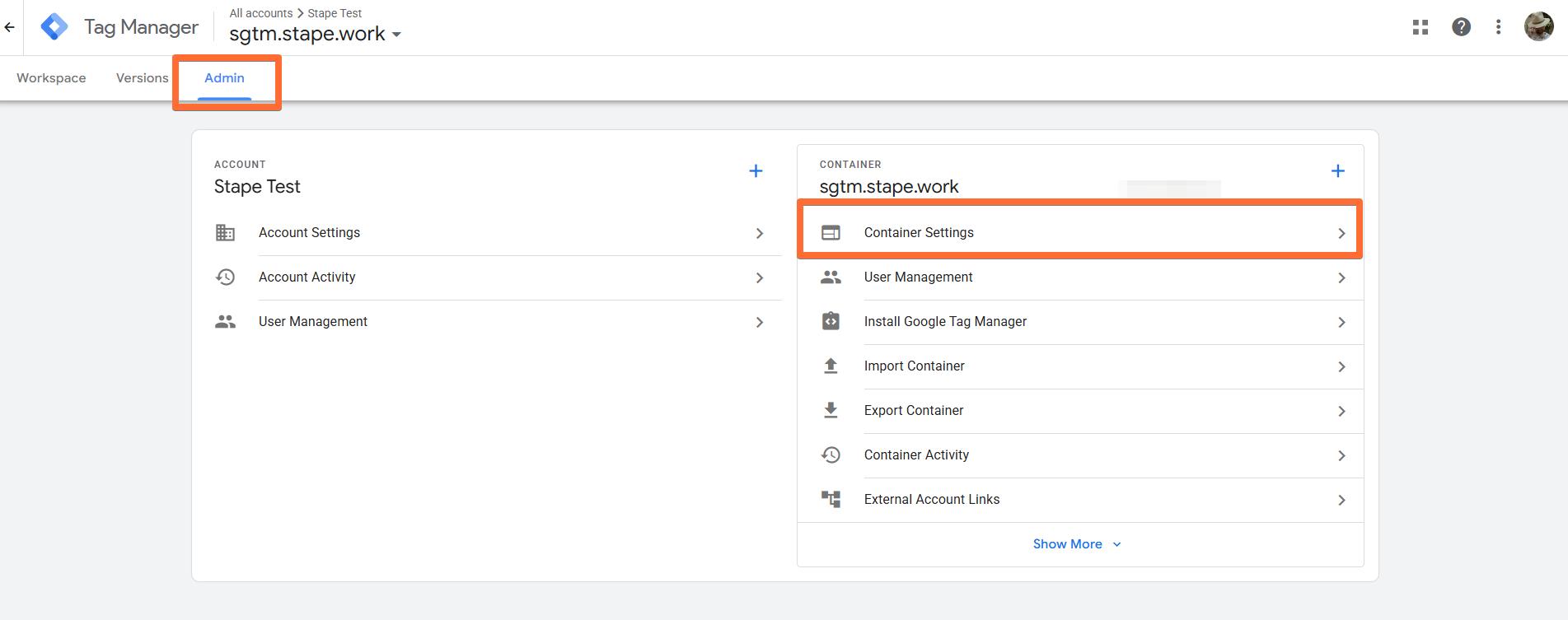
Task: Click the chevron next to Account Settings
Action: [760, 234]
